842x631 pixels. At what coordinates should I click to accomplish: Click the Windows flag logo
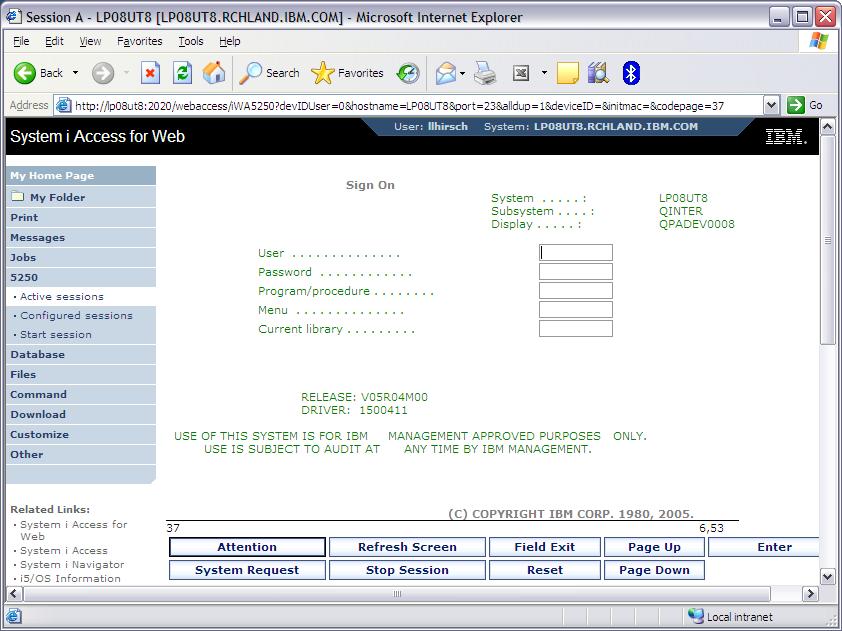[818, 41]
